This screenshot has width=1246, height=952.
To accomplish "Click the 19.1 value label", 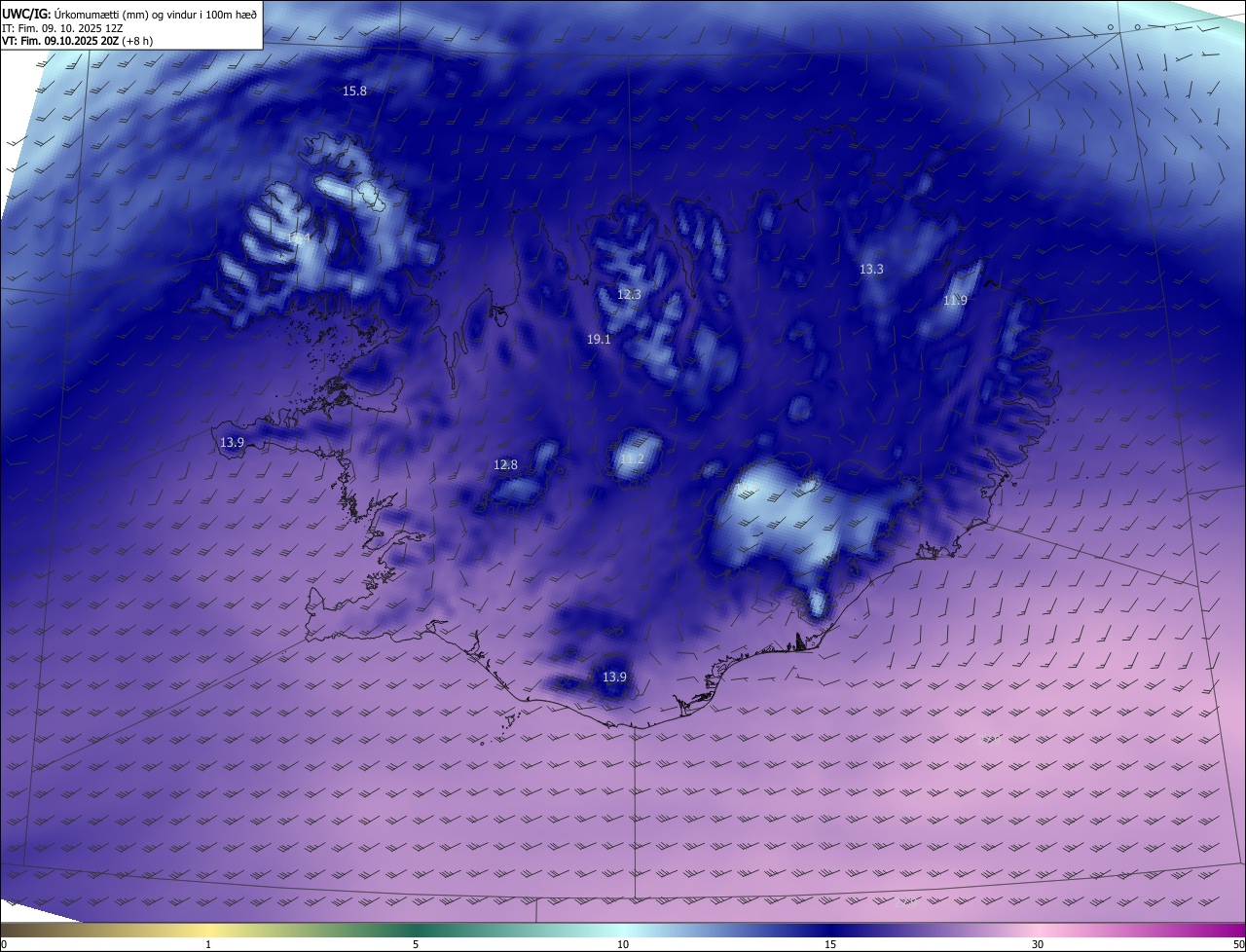I will coord(599,340).
